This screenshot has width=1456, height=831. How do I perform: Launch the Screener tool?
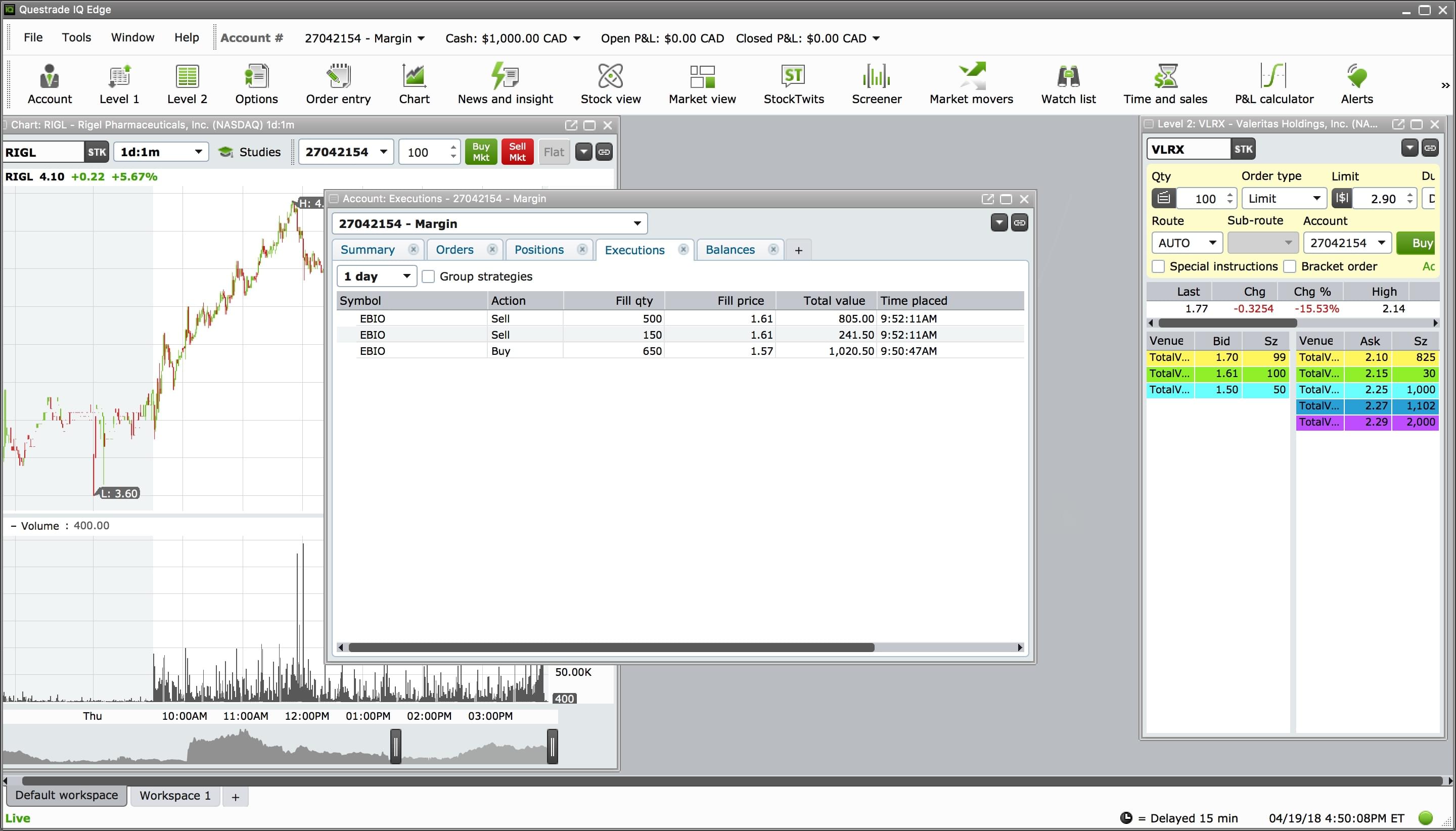(x=876, y=84)
